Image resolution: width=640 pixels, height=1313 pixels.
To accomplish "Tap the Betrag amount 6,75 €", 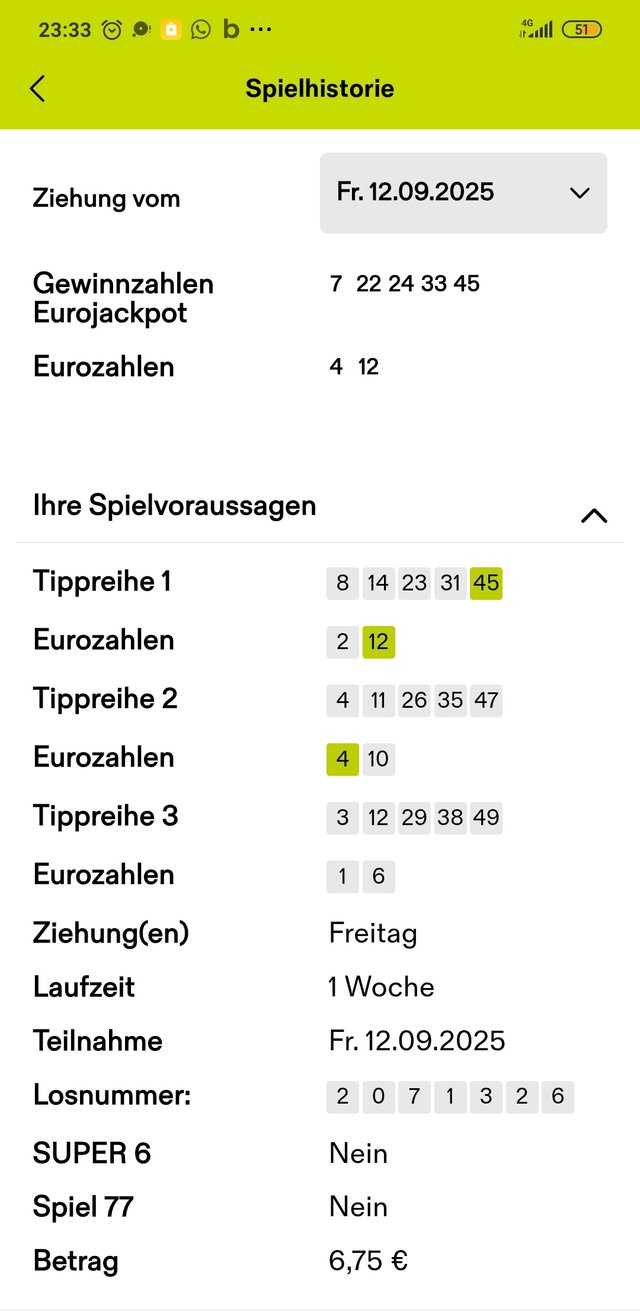I will tap(368, 1261).
